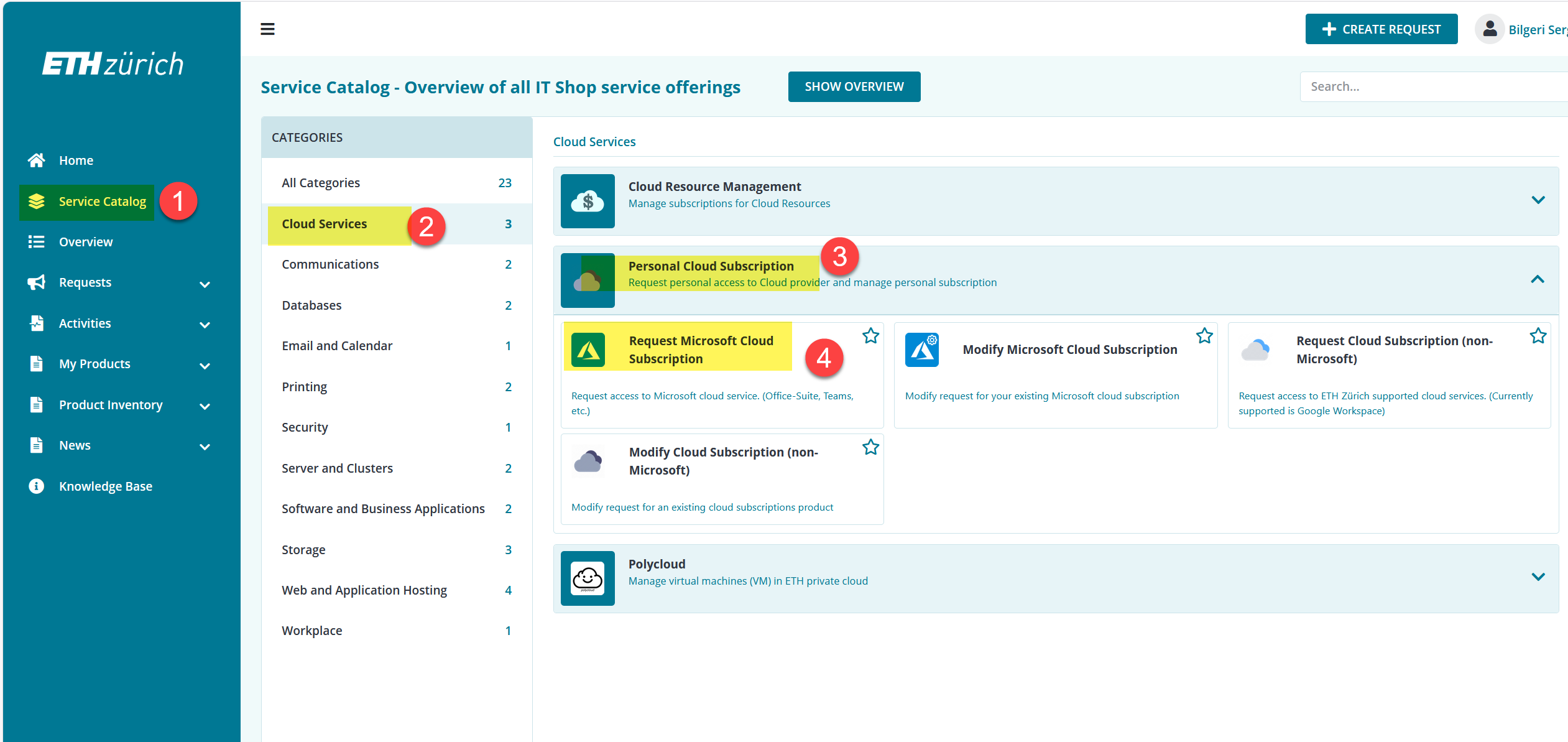Click the Activities document icon
The image size is (1568, 742).
37,323
